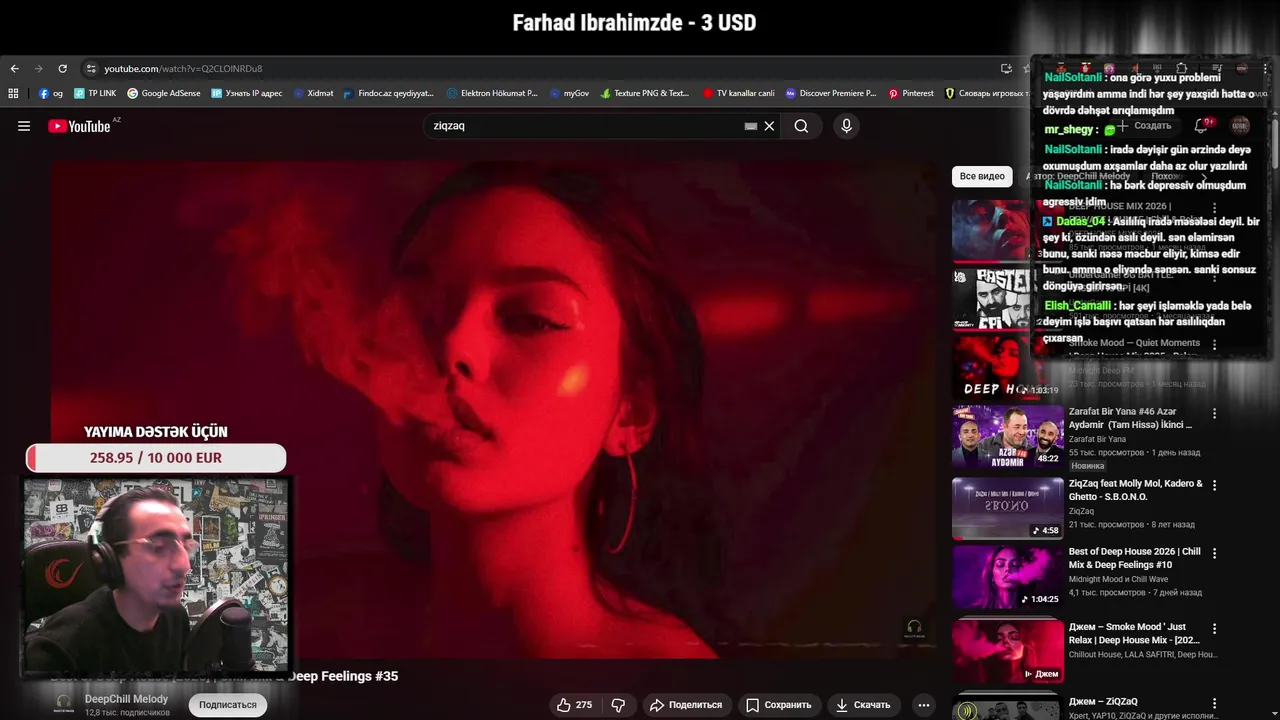Open account avatar menu

(1240, 126)
